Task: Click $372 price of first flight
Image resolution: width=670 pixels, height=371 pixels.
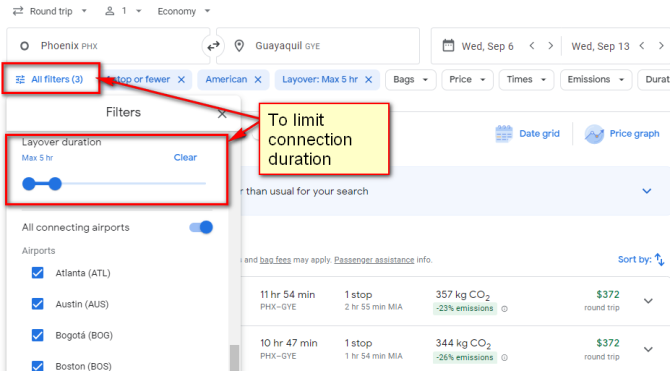Action: [x=608, y=294]
